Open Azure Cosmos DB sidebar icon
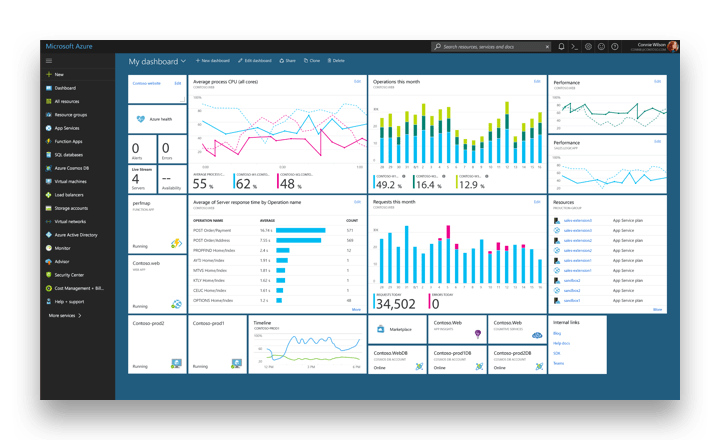720x440 pixels. (x=49, y=168)
